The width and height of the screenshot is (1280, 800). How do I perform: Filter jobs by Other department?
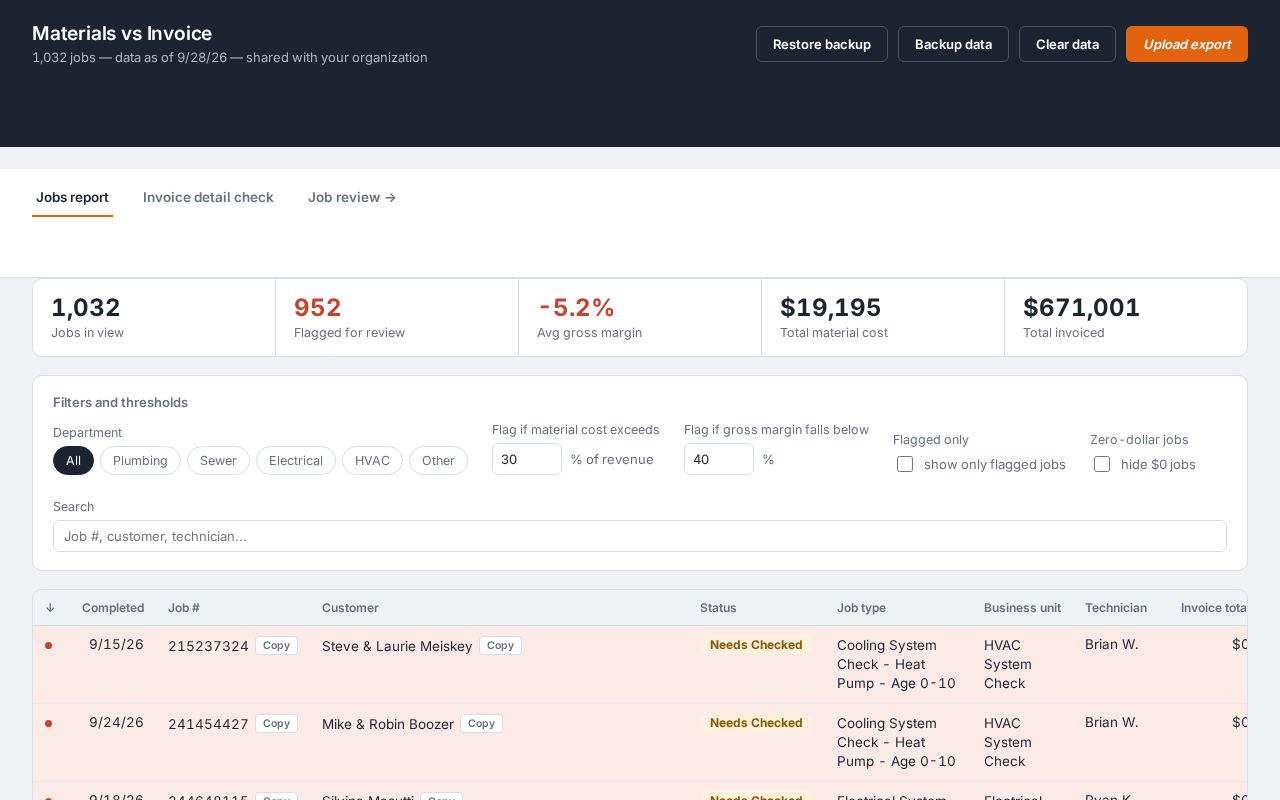(438, 460)
